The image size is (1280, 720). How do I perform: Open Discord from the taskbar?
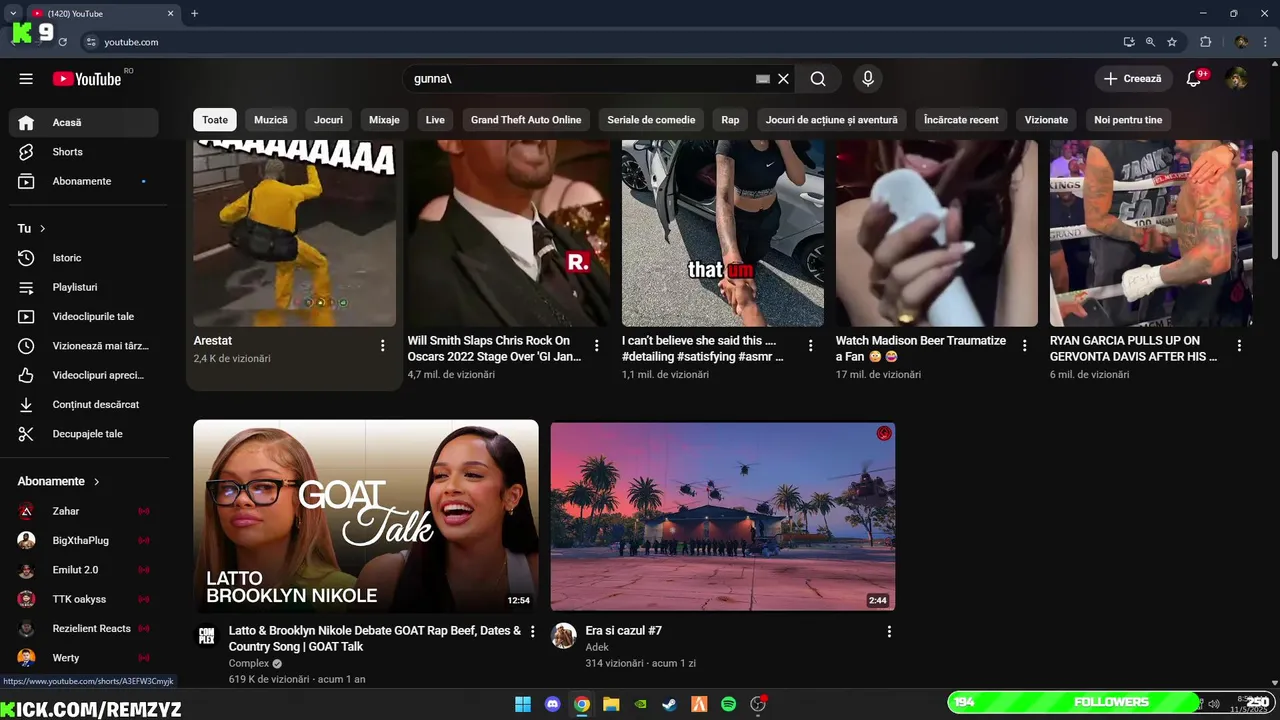tap(552, 704)
